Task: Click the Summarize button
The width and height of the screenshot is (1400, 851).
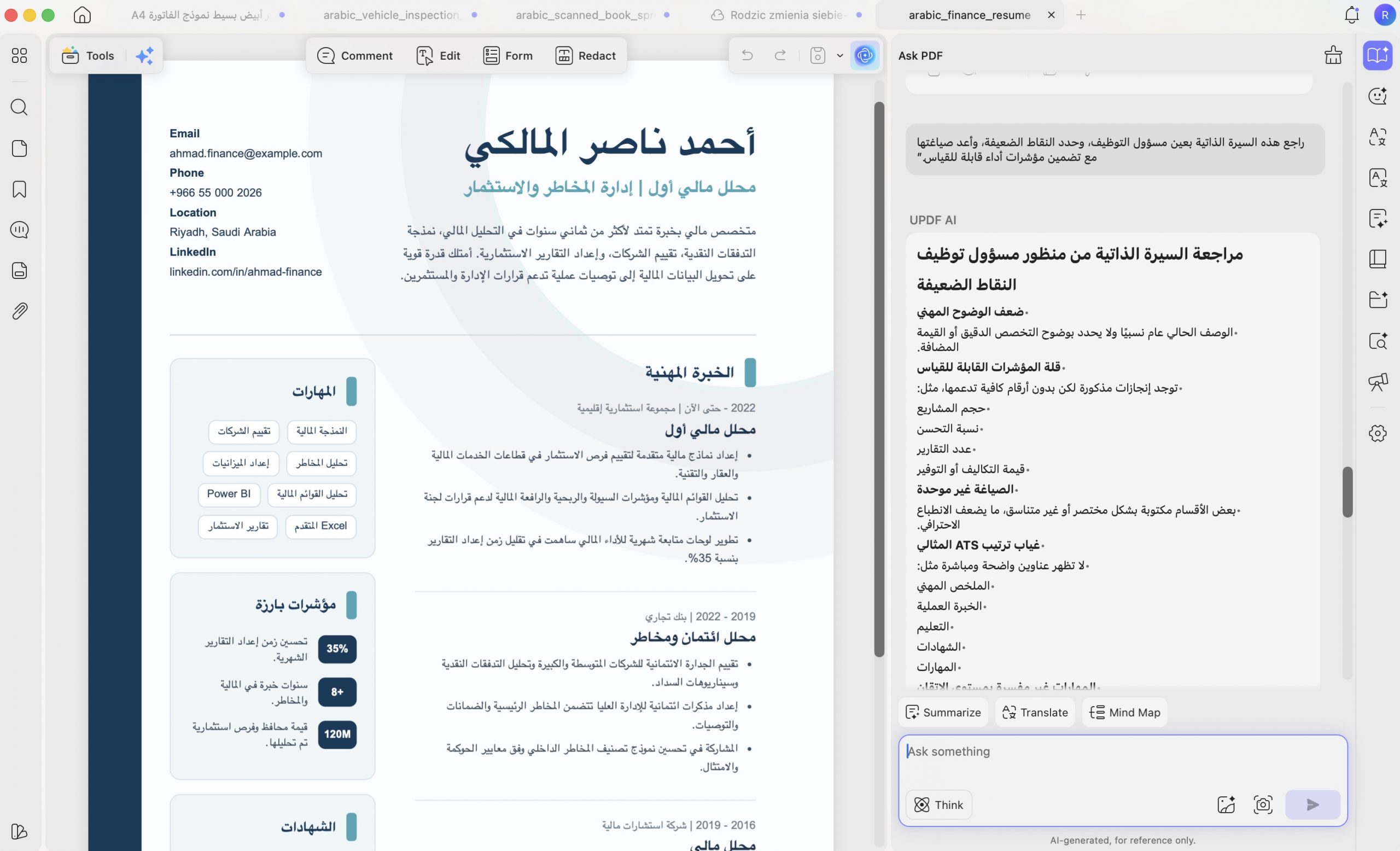Action: tap(943, 713)
